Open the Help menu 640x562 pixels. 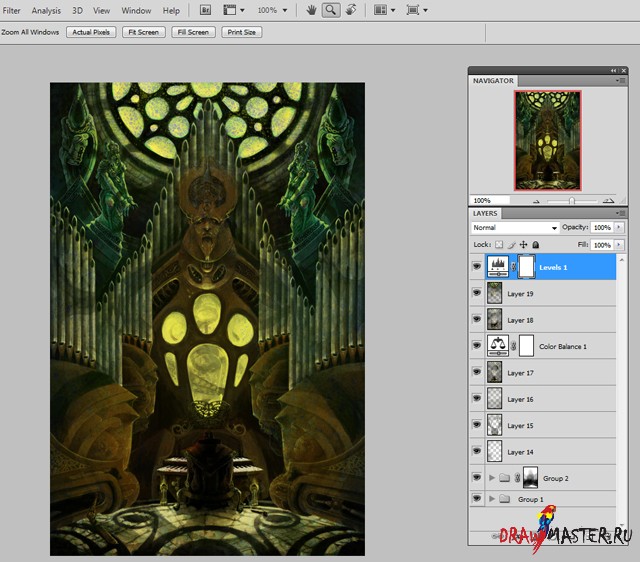click(x=171, y=11)
